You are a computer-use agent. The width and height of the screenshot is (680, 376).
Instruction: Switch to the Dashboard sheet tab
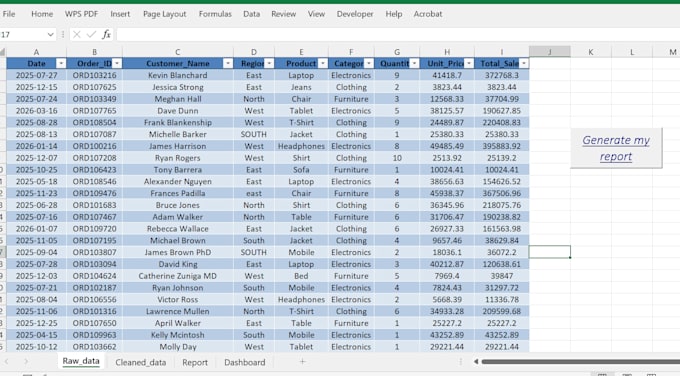(x=245, y=362)
